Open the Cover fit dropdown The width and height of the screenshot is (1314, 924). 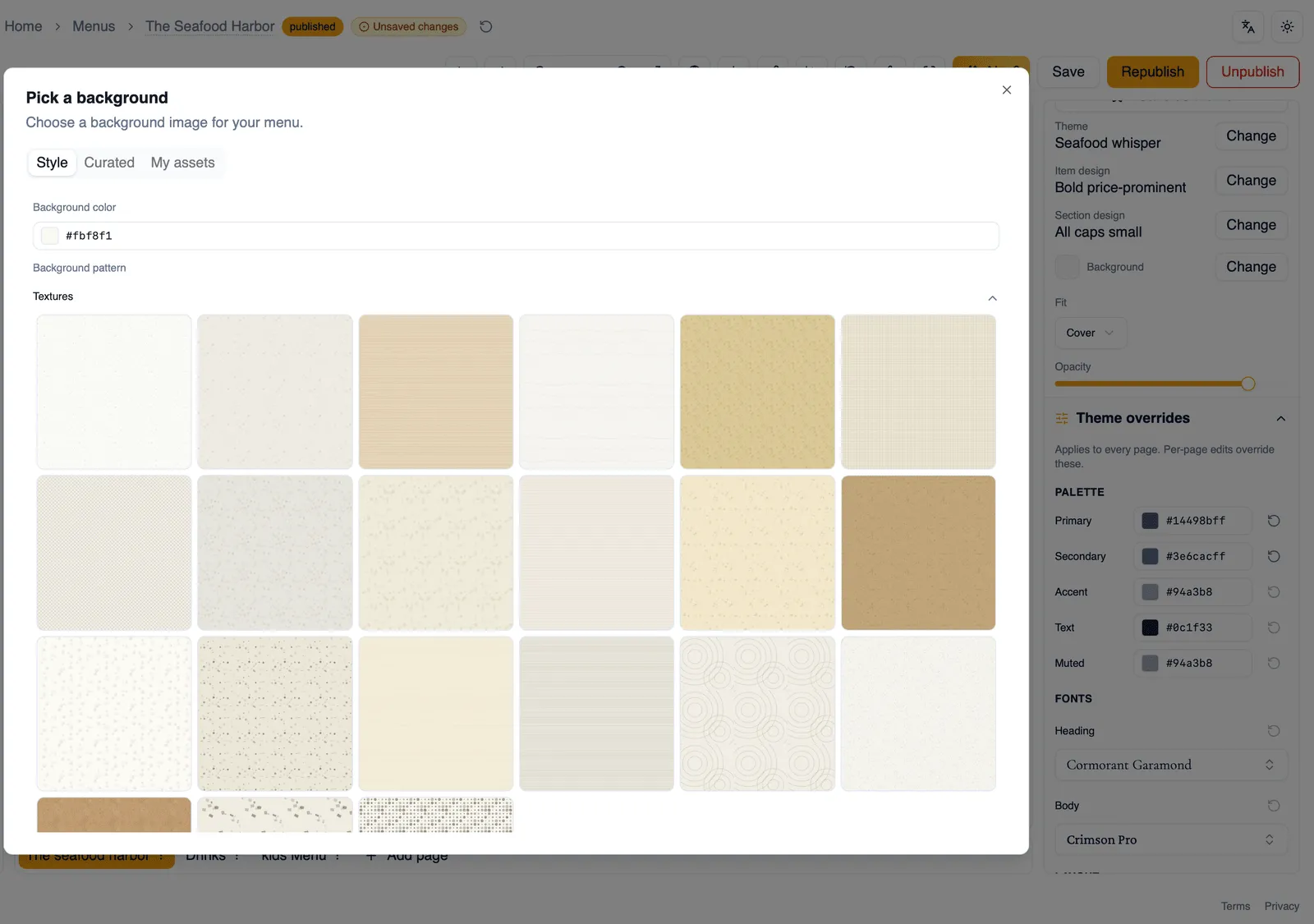click(x=1090, y=333)
